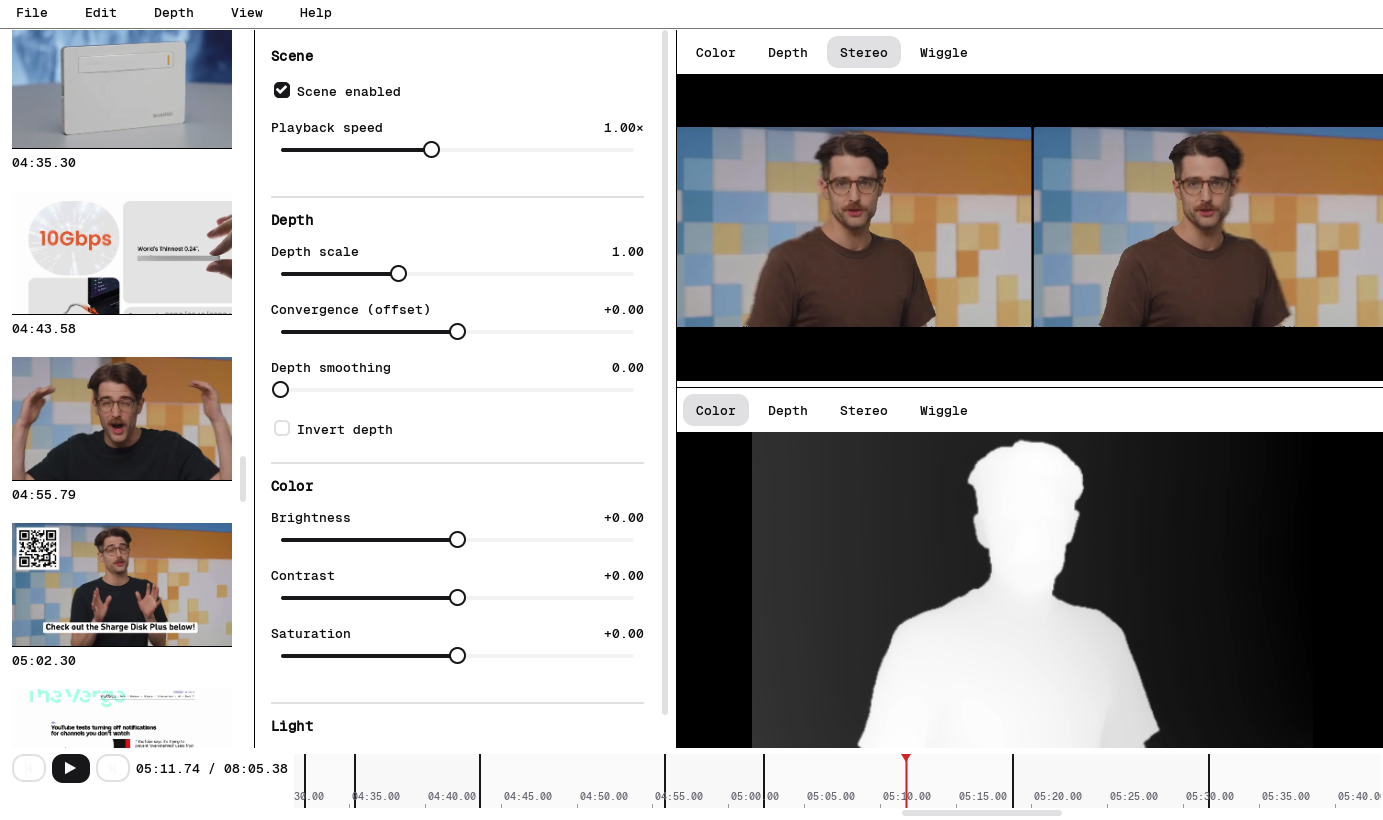Click the Saturation slider handle
This screenshot has height=820, width=1383.
click(457, 655)
